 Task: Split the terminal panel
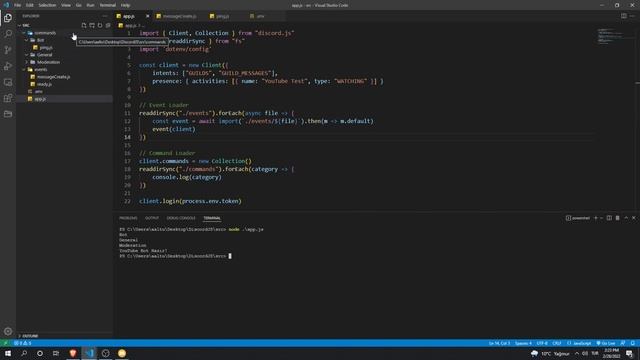click(609, 218)
